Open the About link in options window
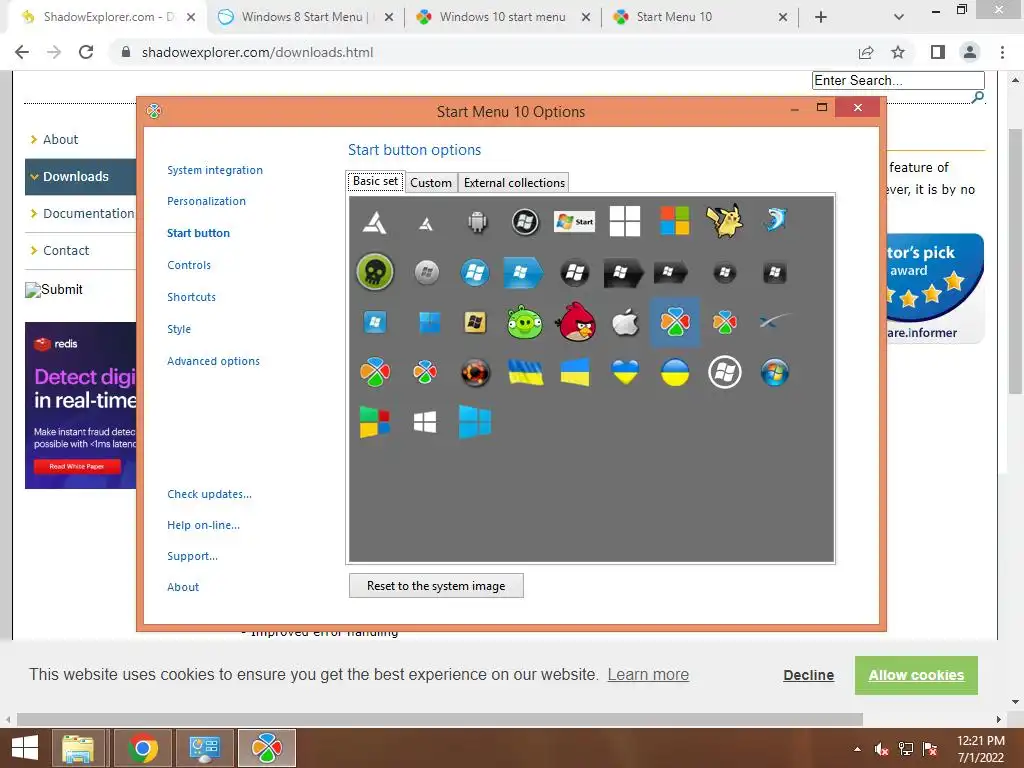This screenshot has height=768, width=1024. coord(183,587)
